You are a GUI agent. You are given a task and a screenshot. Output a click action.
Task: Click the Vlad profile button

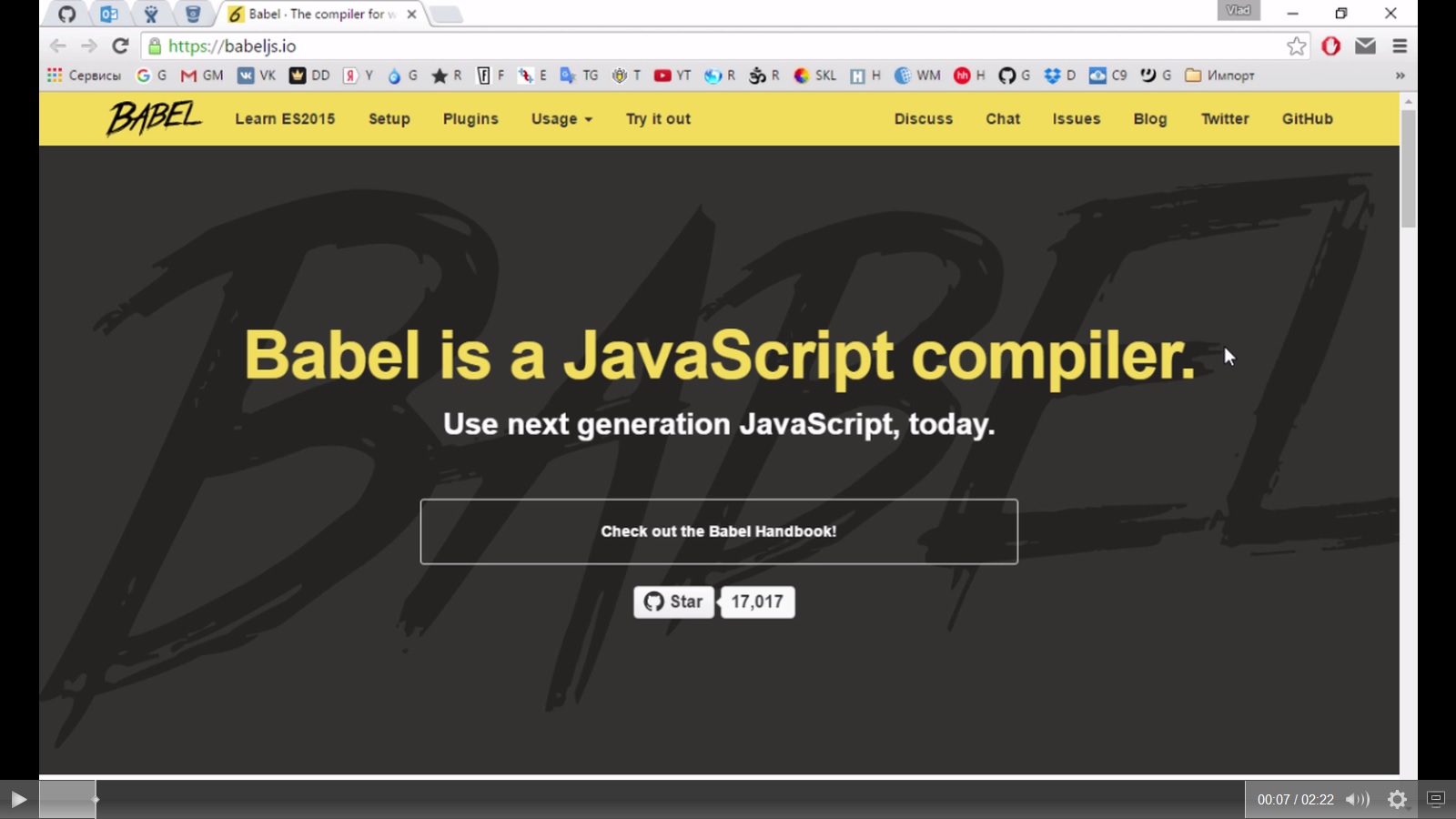tap(1239, 10)
